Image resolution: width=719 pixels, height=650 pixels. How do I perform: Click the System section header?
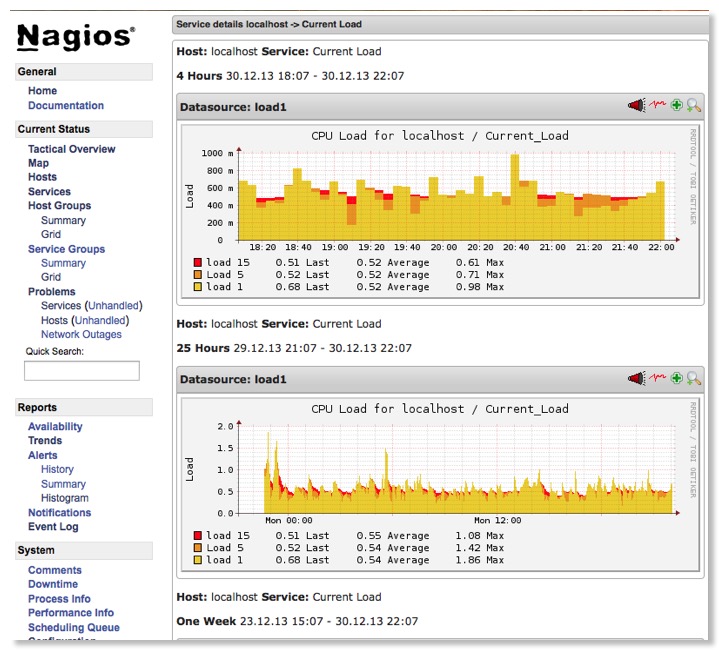tap(84, 551)
